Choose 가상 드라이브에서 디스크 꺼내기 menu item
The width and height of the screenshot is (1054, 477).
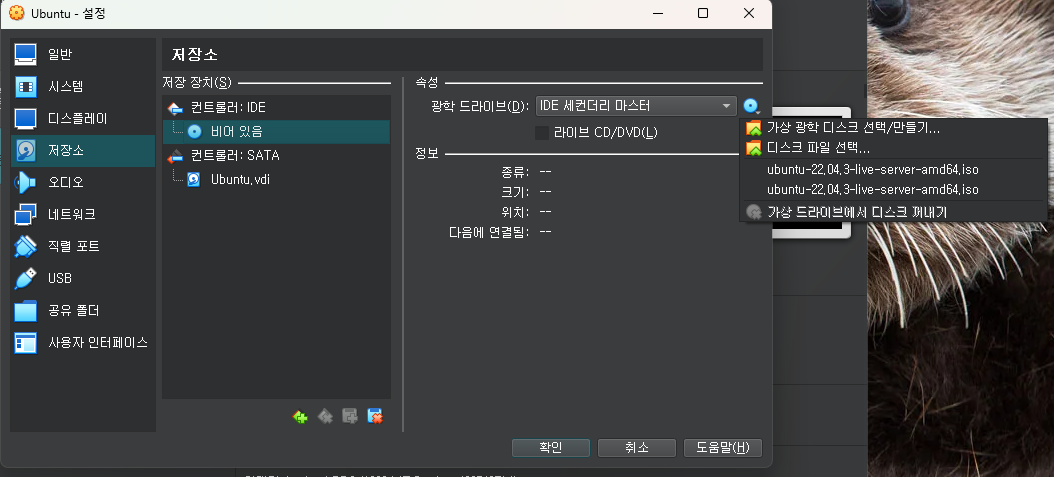[893, 212]
